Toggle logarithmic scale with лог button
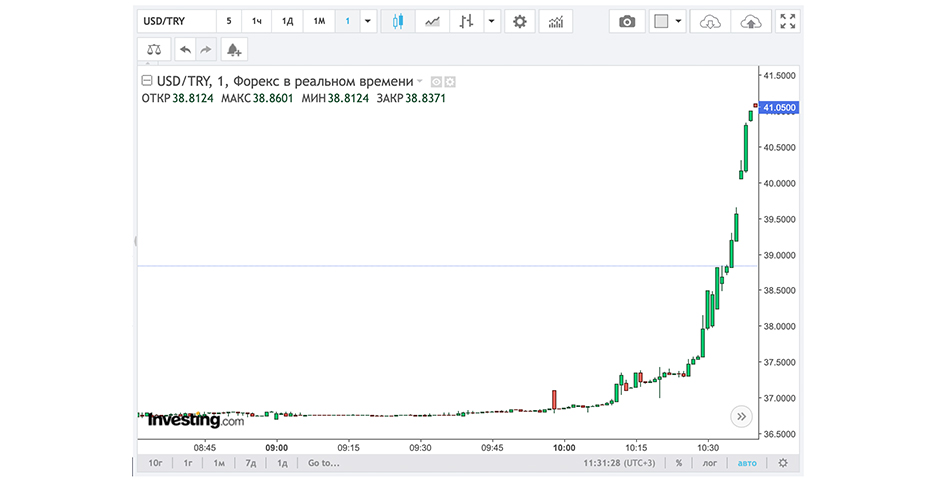The width and height of the screenshot is (940, 480). point(710,463)
